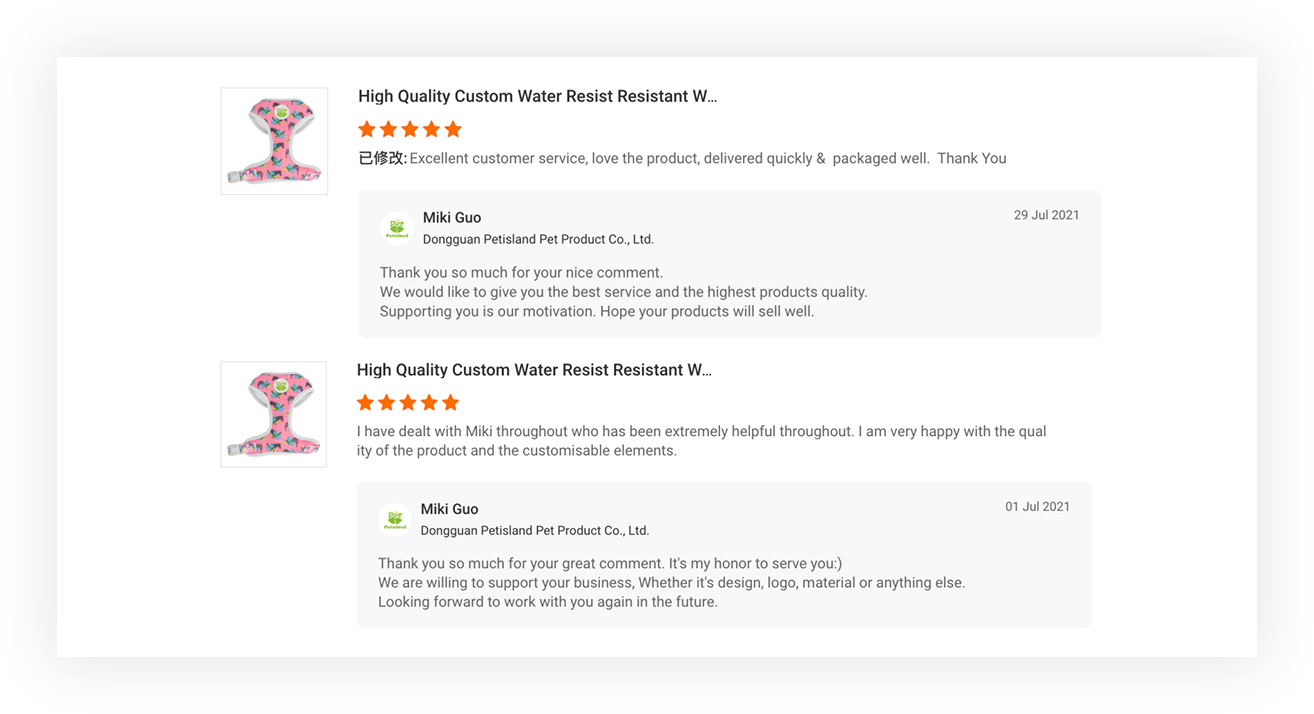1314x714 pixels.
Task: Select the third star in top review rating
Action: [410, 129]
